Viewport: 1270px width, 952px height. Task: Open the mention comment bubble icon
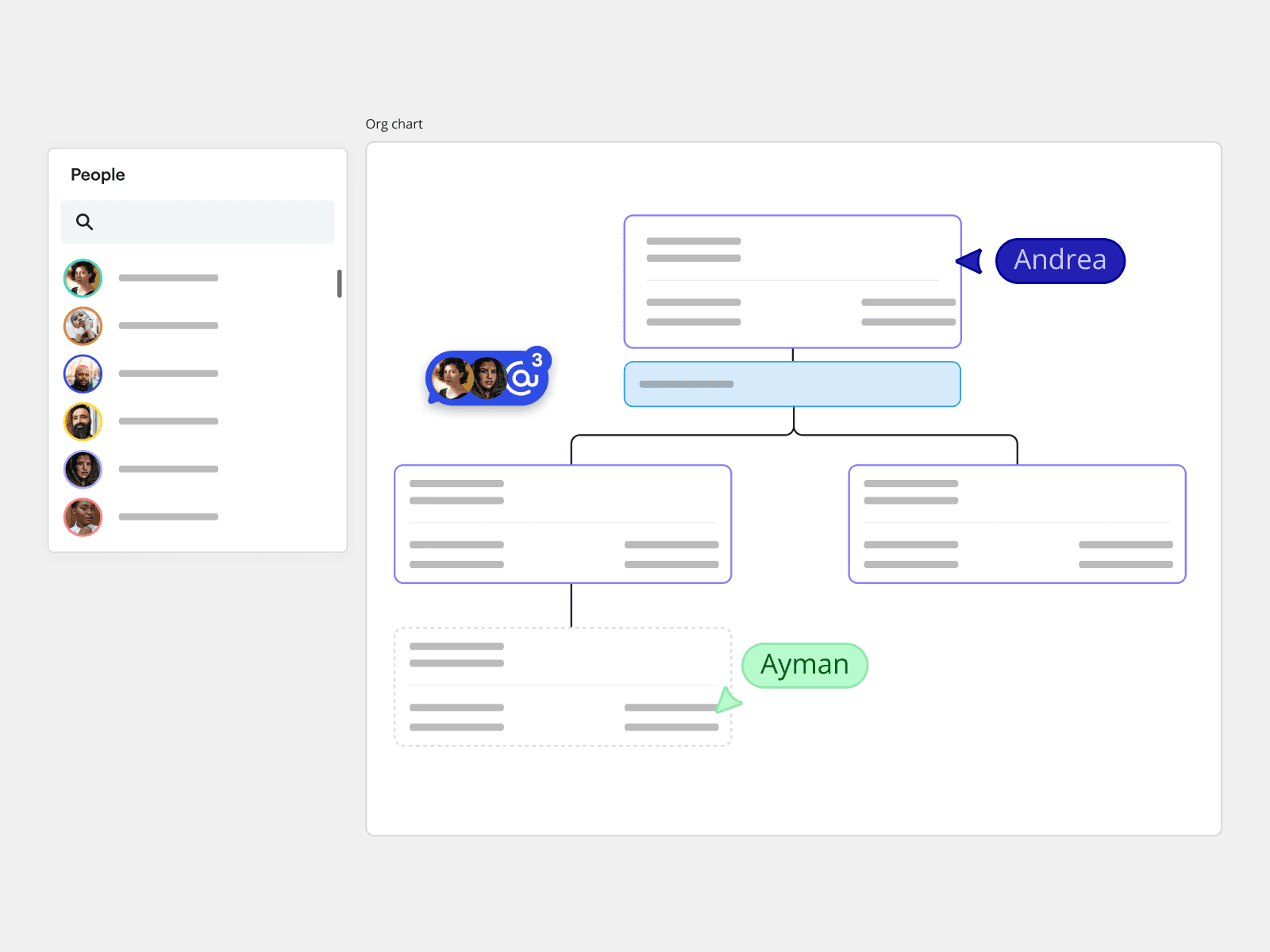[x=521, y=379]
